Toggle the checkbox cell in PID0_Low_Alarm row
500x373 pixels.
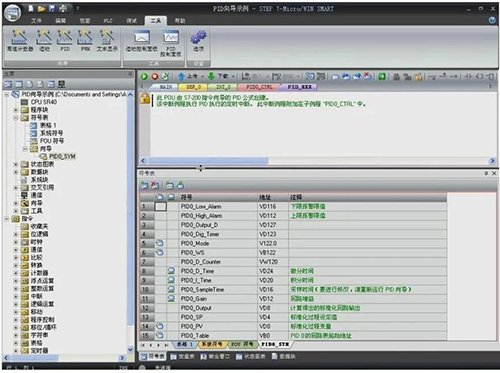161,206
